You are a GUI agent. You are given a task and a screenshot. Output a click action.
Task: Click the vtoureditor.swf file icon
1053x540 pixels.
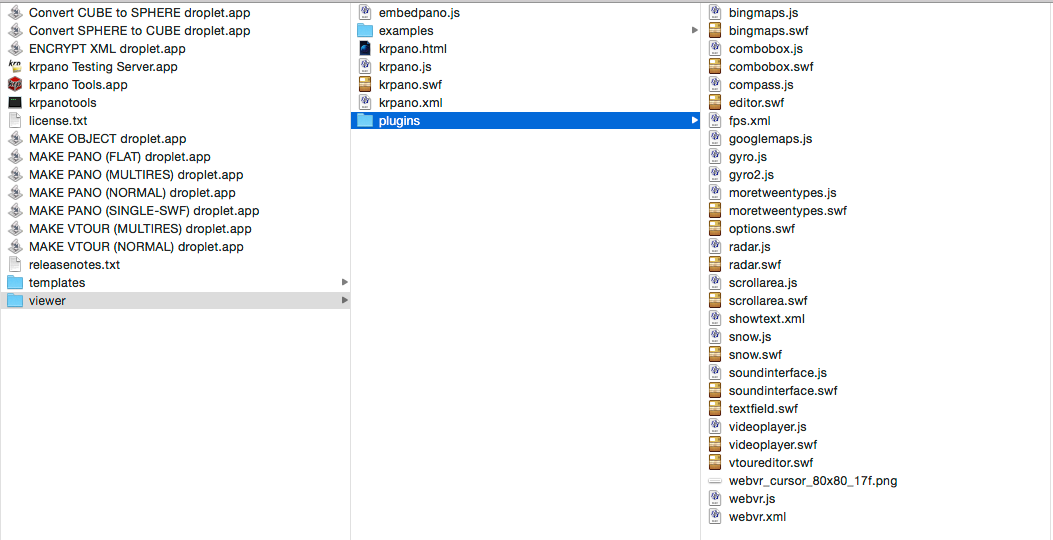[715, 463]
